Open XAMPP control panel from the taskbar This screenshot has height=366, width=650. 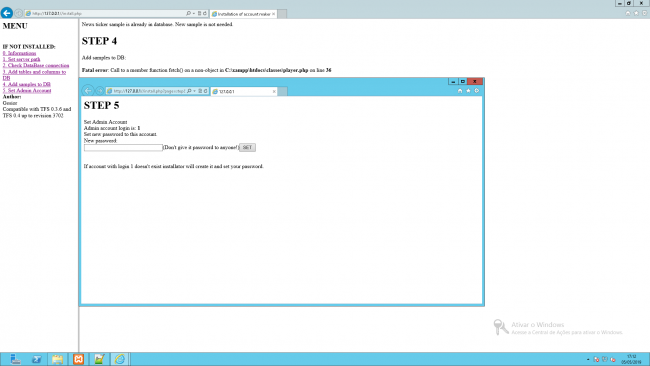pos(78,359)
